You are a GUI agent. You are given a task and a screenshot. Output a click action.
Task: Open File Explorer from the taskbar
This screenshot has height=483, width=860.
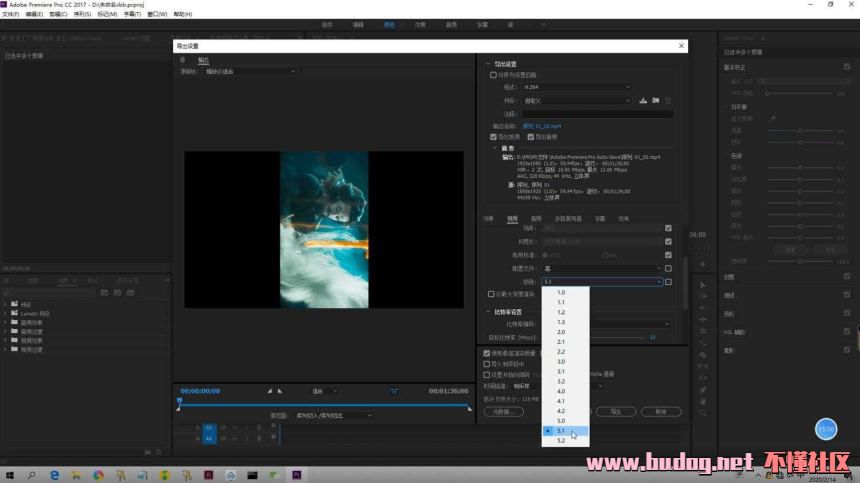point(76,475)
